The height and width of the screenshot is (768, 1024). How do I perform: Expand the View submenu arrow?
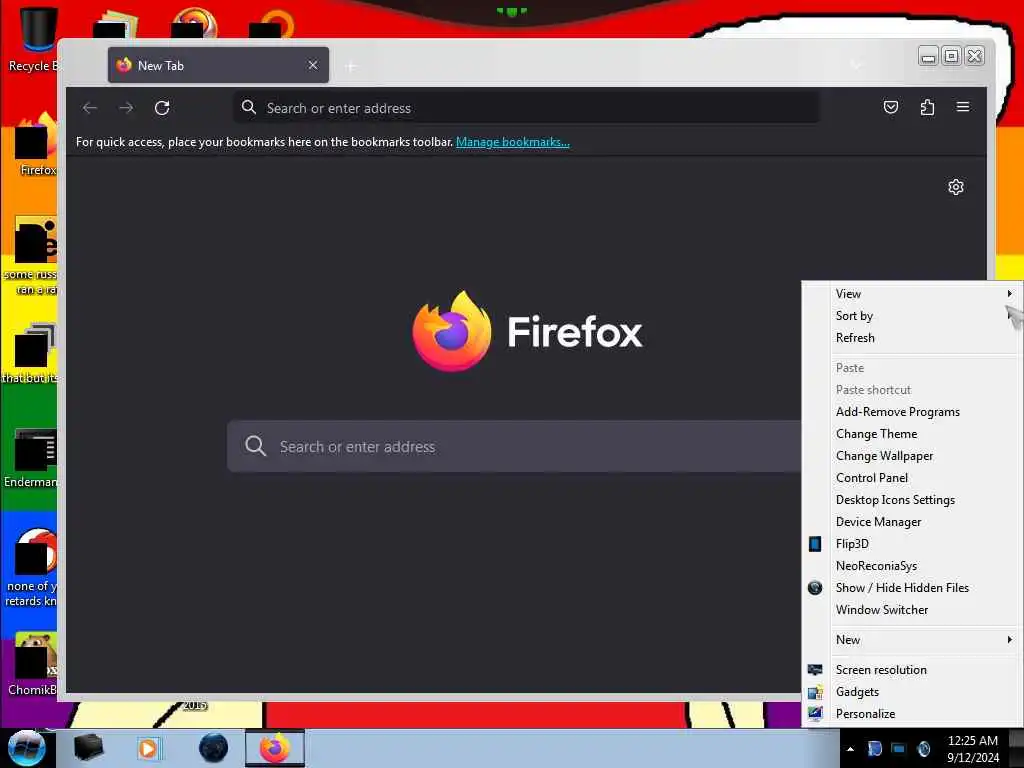coord(1010,294)
